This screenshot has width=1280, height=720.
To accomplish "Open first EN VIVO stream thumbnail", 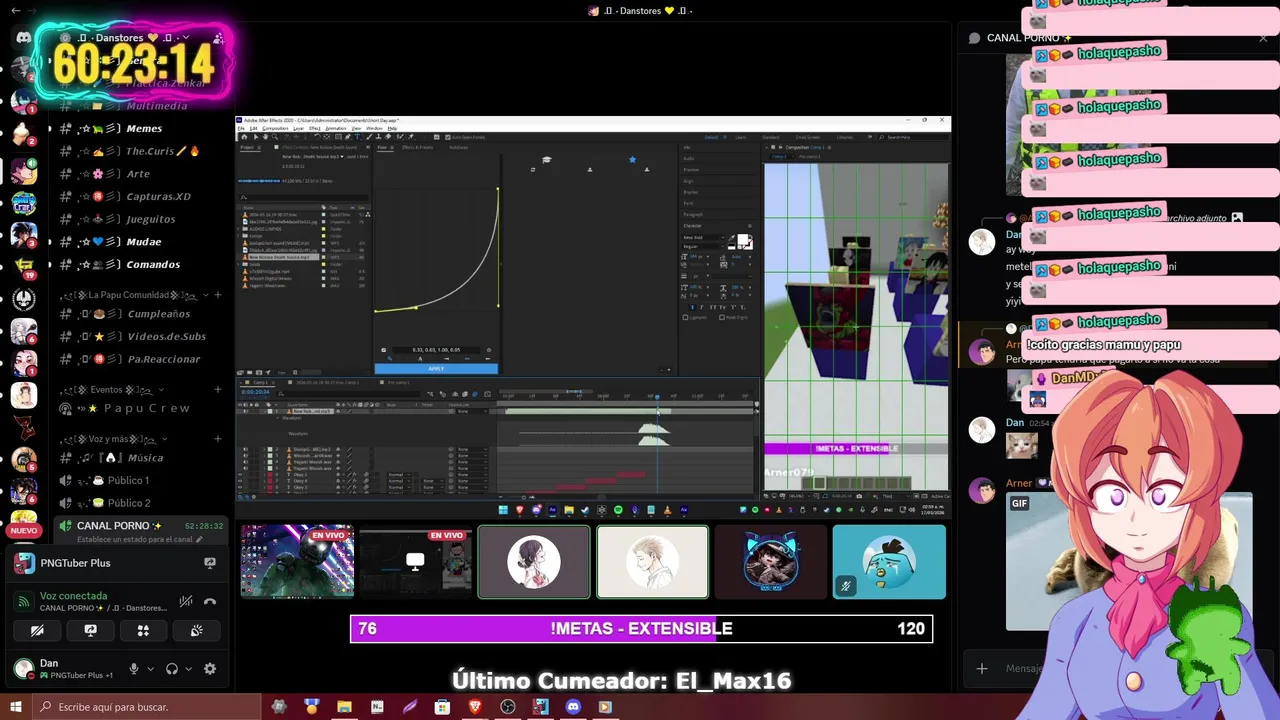I will pyautogui.click(x=297, y=562).
